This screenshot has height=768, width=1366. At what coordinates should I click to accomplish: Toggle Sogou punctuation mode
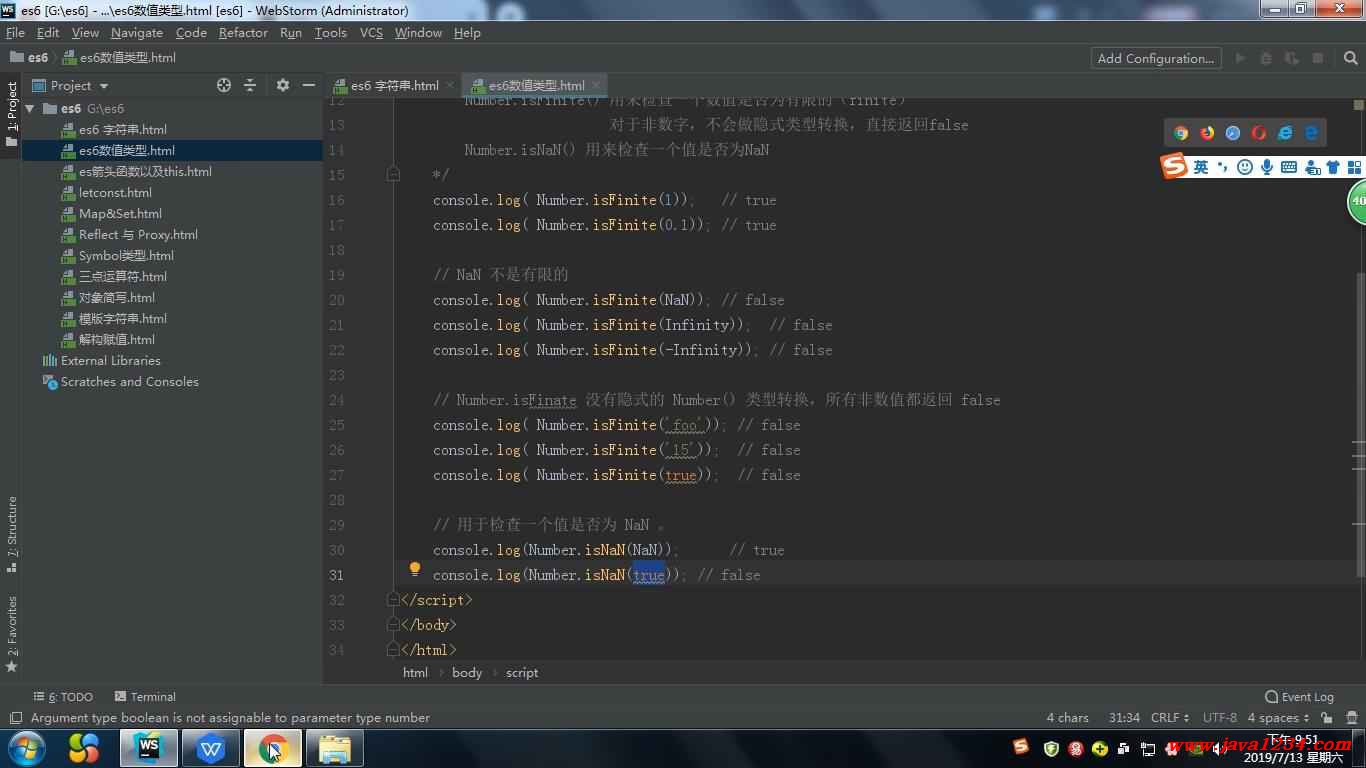click(1222, 167)
